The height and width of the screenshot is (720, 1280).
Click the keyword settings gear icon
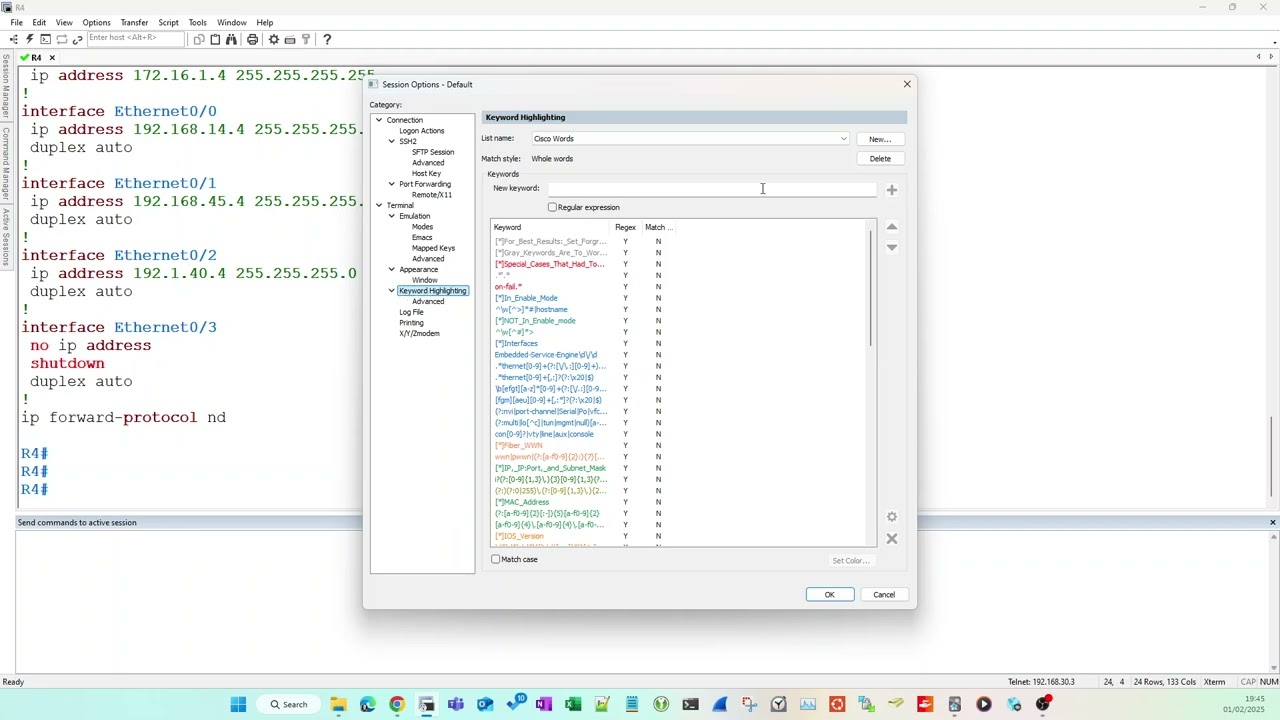coord(892,517)
